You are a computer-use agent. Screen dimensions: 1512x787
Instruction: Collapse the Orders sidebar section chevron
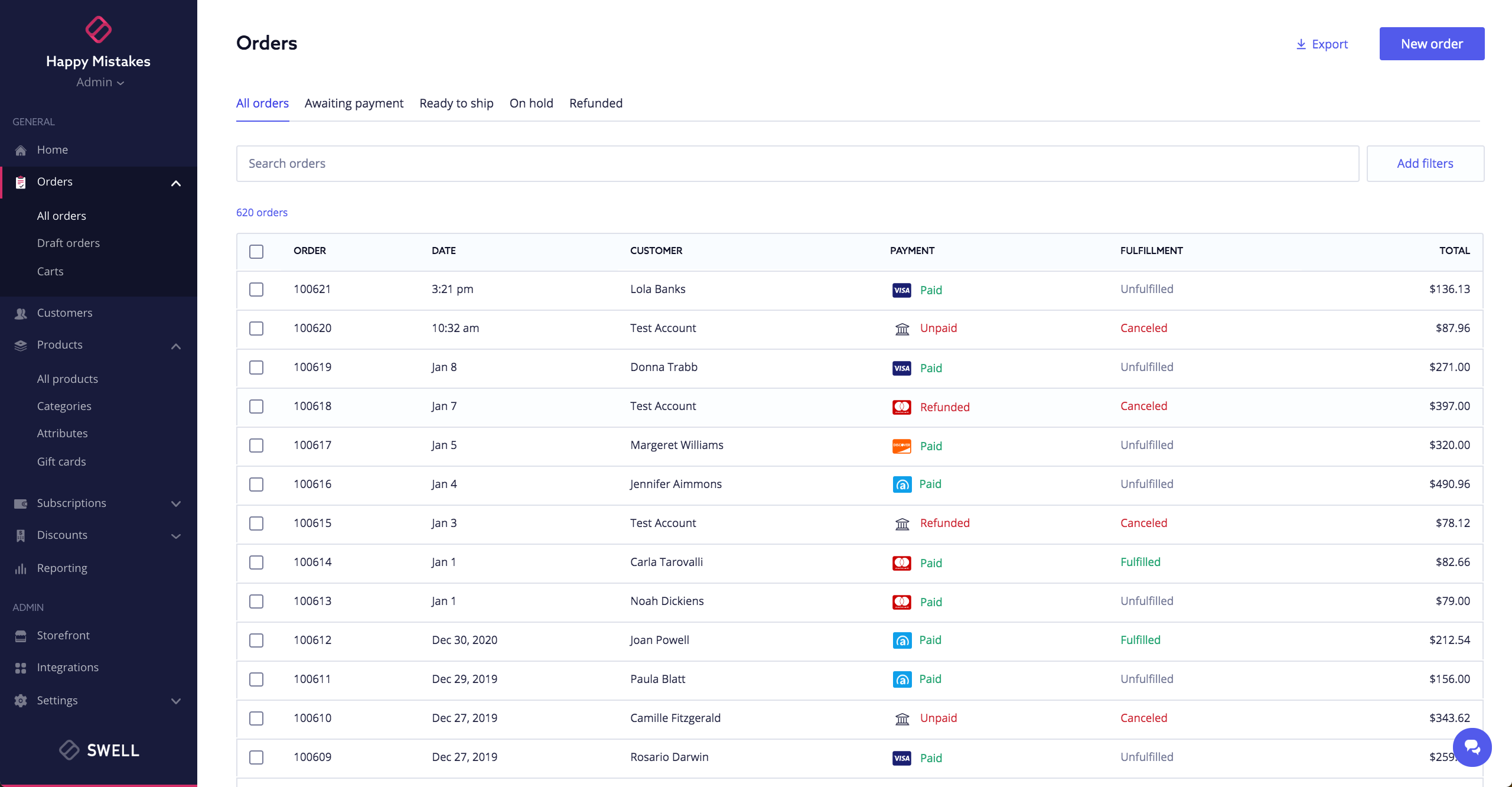click(x=176, y=183)
